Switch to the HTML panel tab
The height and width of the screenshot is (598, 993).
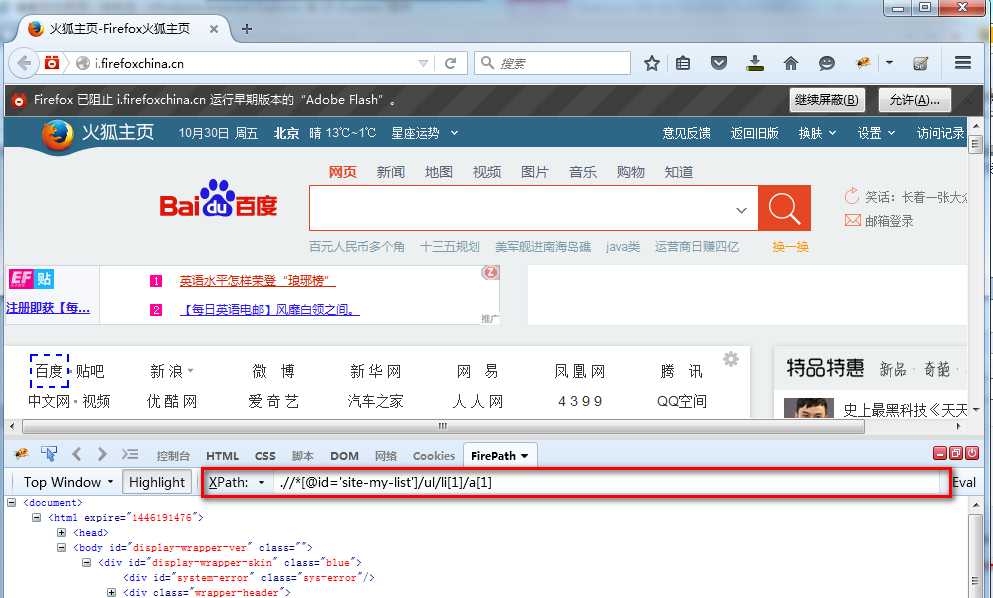(x=222, y=455)
